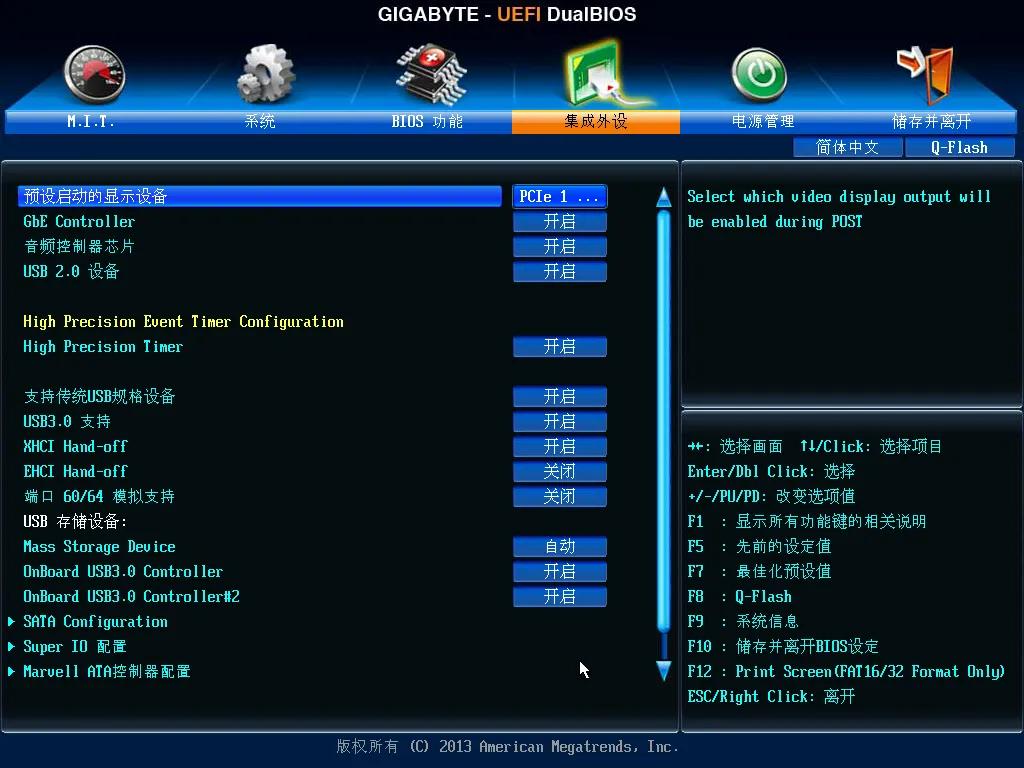Viewport: 1024px width, 768px height.
Task: Select the 集成外设 tab
Action: point(596,121)
